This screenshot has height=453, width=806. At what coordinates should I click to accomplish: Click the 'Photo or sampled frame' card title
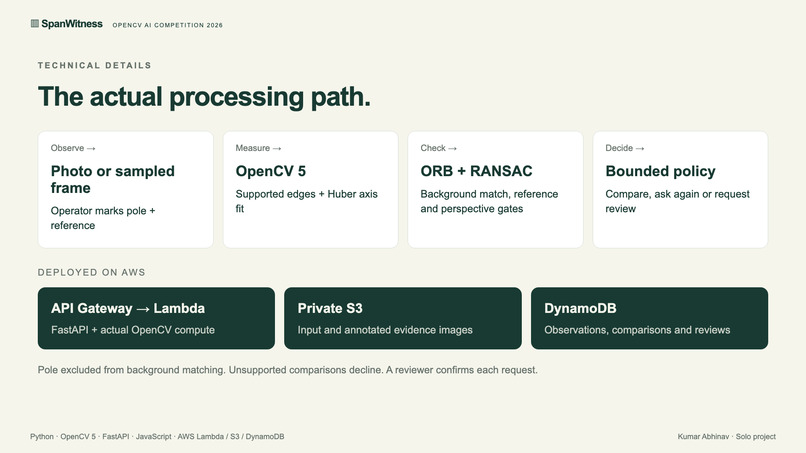point(113,179)
